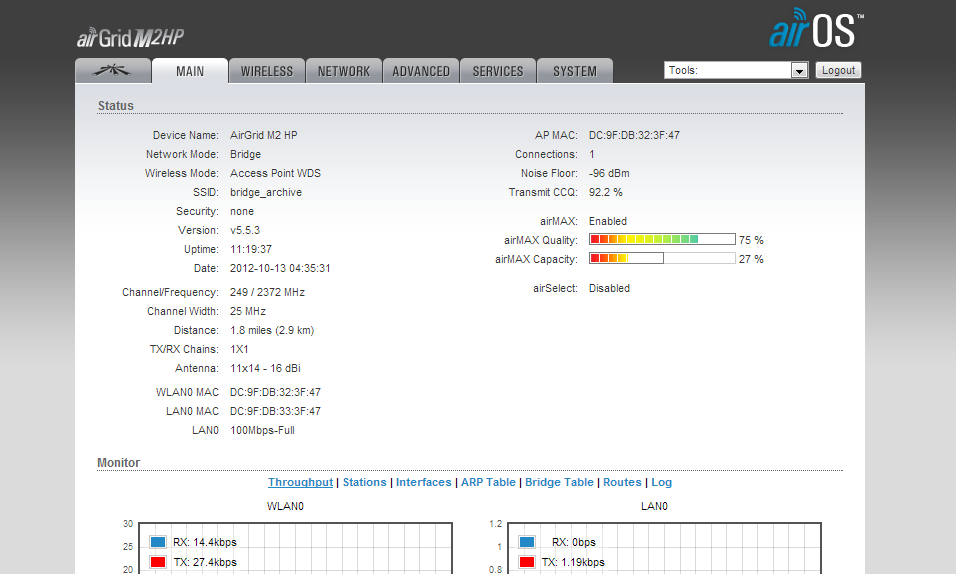
Task: Click the LAN0 MAC value DC:9F:DB:33:3F:47
Action: (275, 411)
